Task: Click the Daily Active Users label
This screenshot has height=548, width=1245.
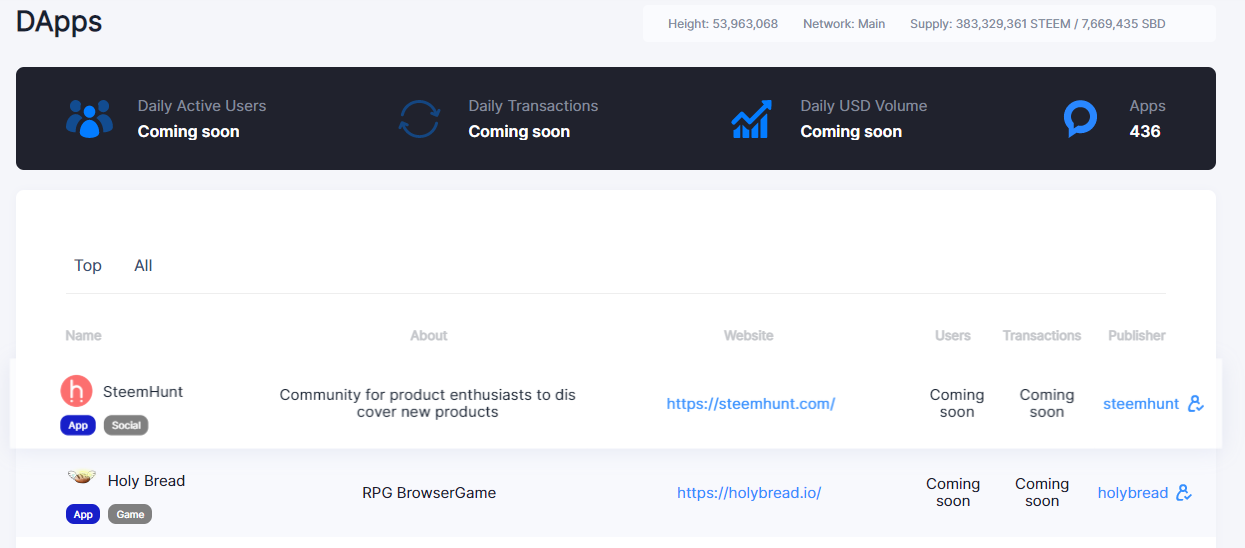Action: (x=202, y=106)
